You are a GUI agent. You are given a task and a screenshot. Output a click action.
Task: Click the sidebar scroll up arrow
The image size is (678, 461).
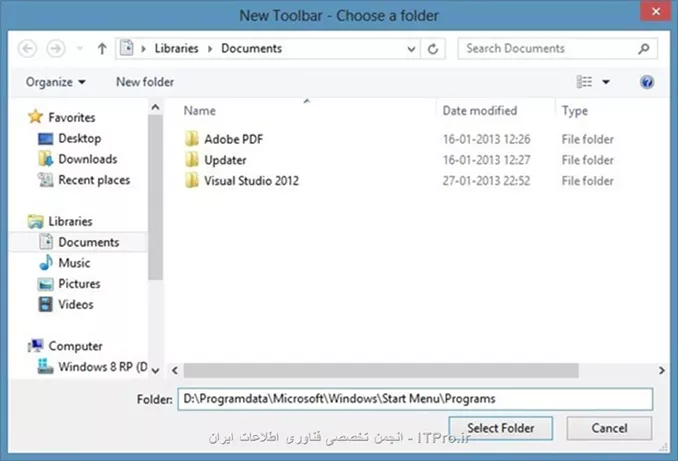[x=155, y=107]
